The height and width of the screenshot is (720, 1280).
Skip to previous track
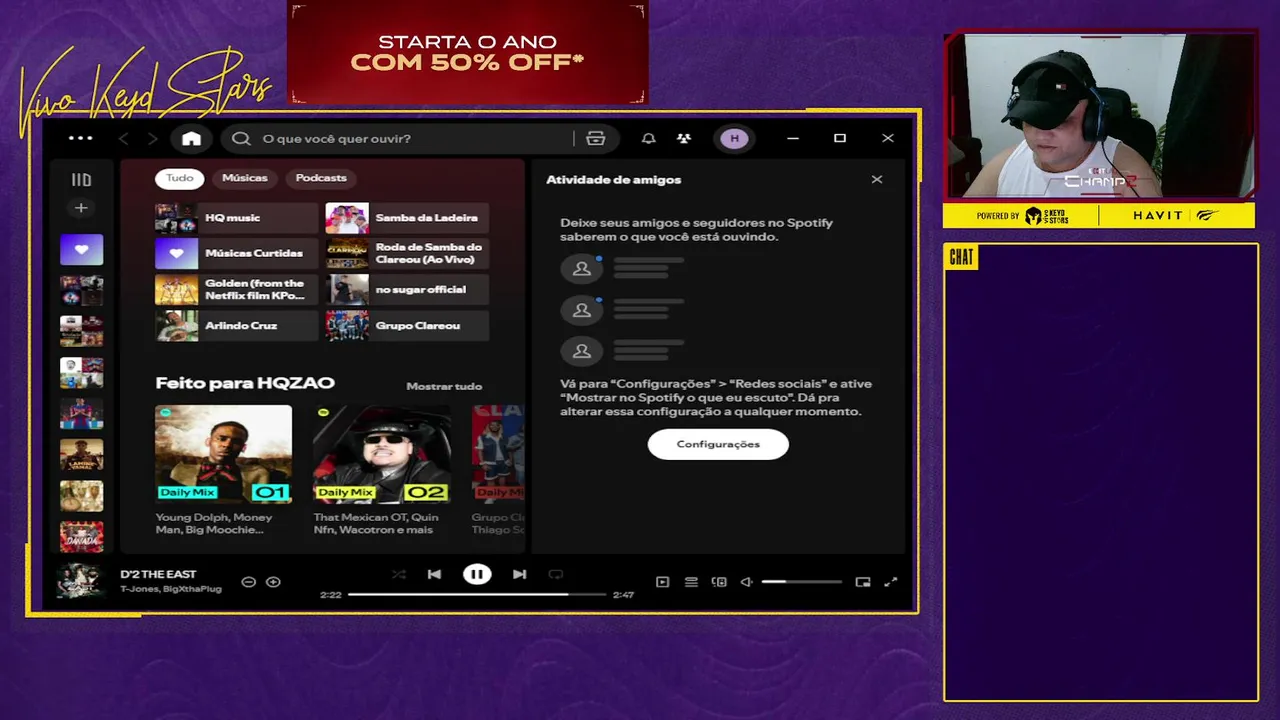coord(434,574)
